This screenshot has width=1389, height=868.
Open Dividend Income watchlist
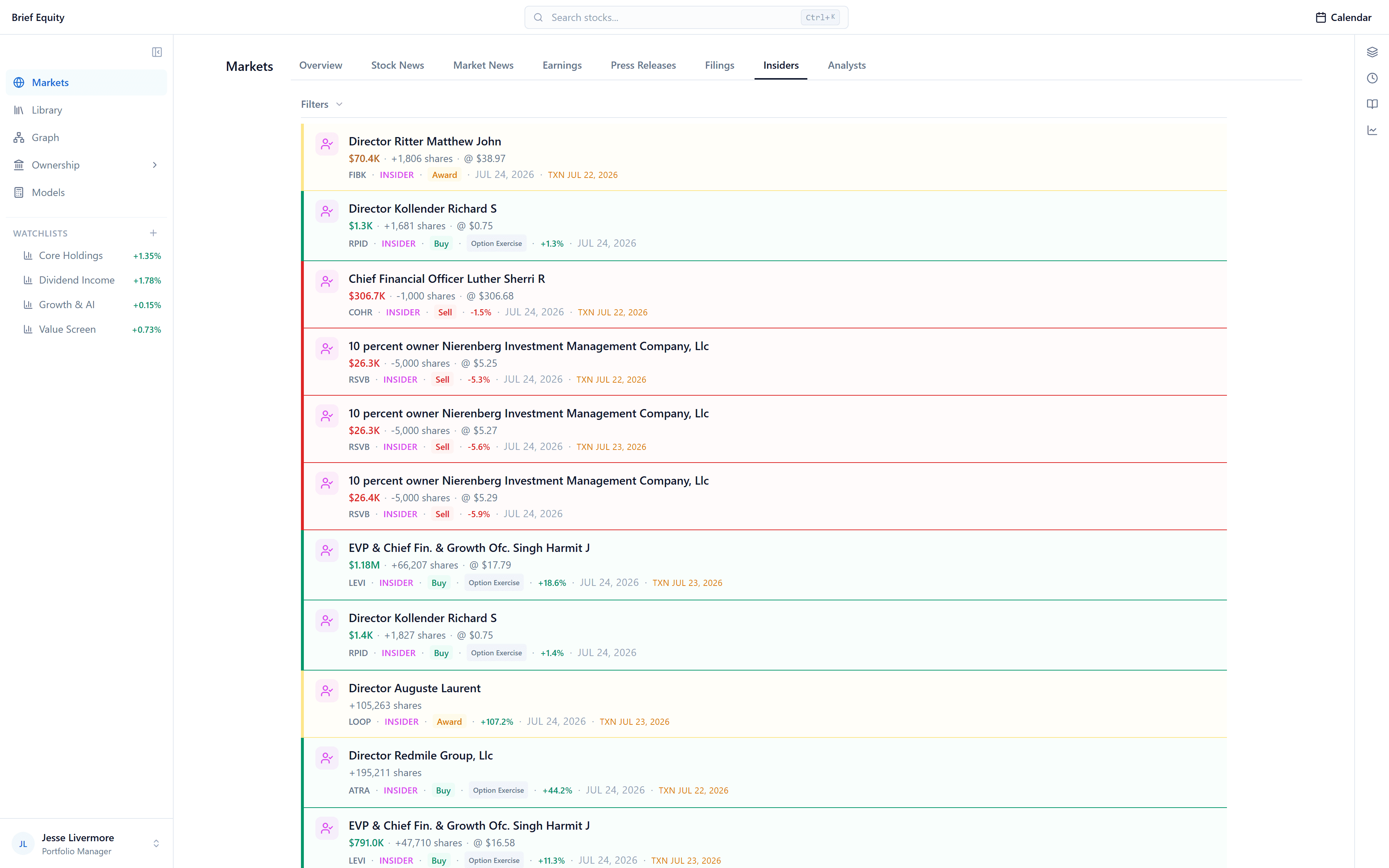point(86,280)
